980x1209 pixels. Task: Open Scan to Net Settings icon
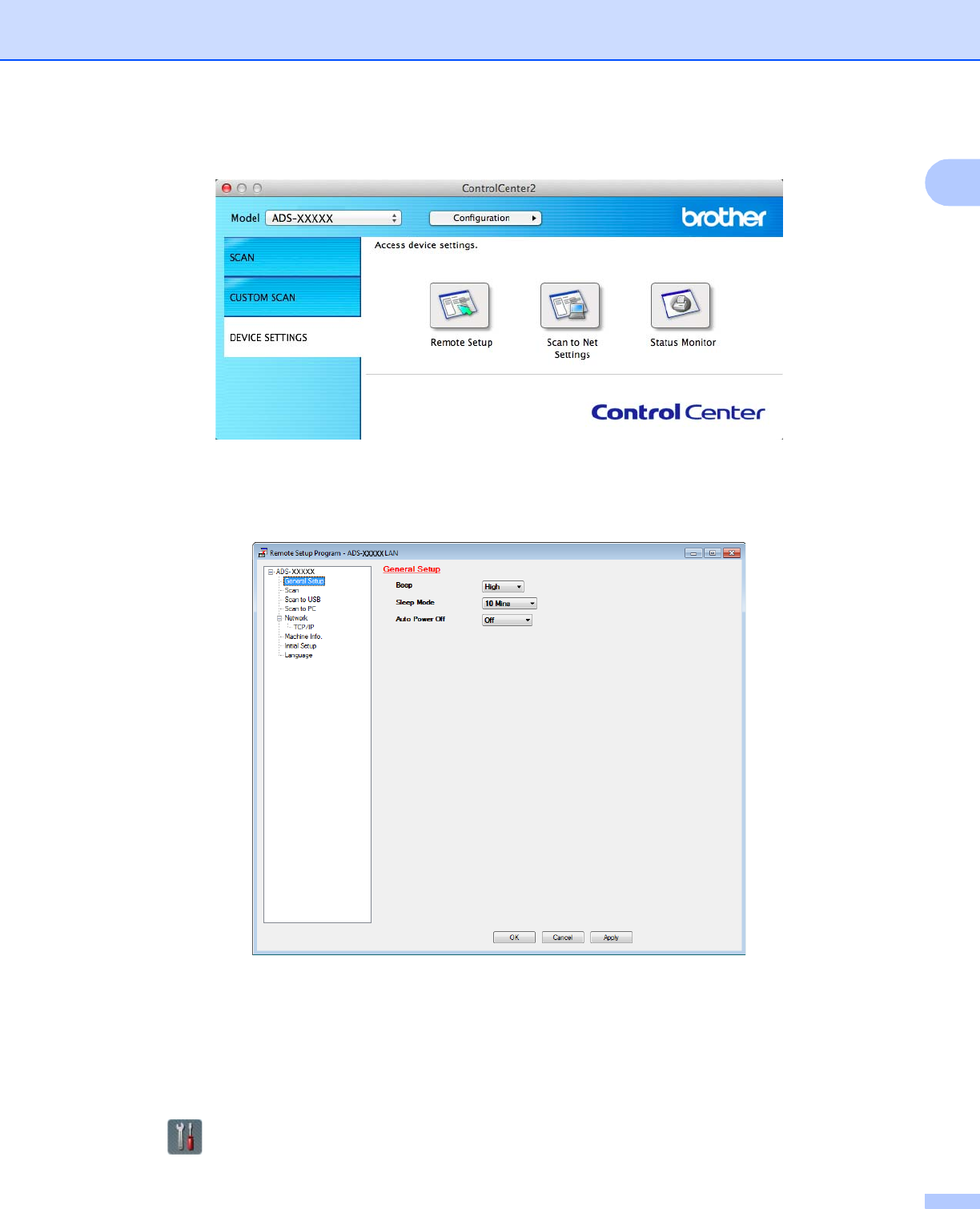click(570, 306)
